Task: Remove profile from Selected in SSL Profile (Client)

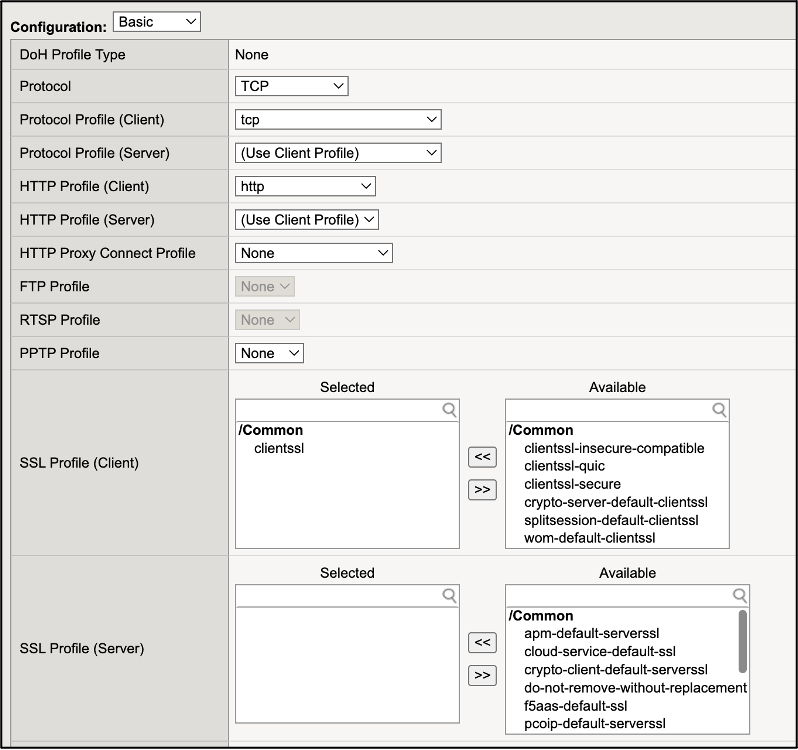Action: 482,489
